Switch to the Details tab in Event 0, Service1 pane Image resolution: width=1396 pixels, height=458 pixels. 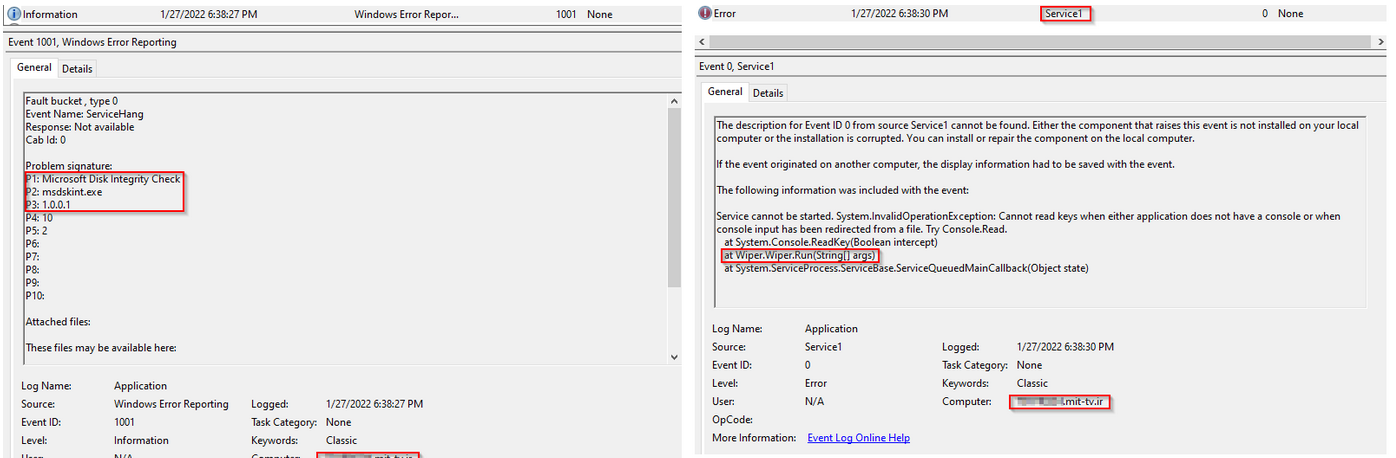coord(768,93)
